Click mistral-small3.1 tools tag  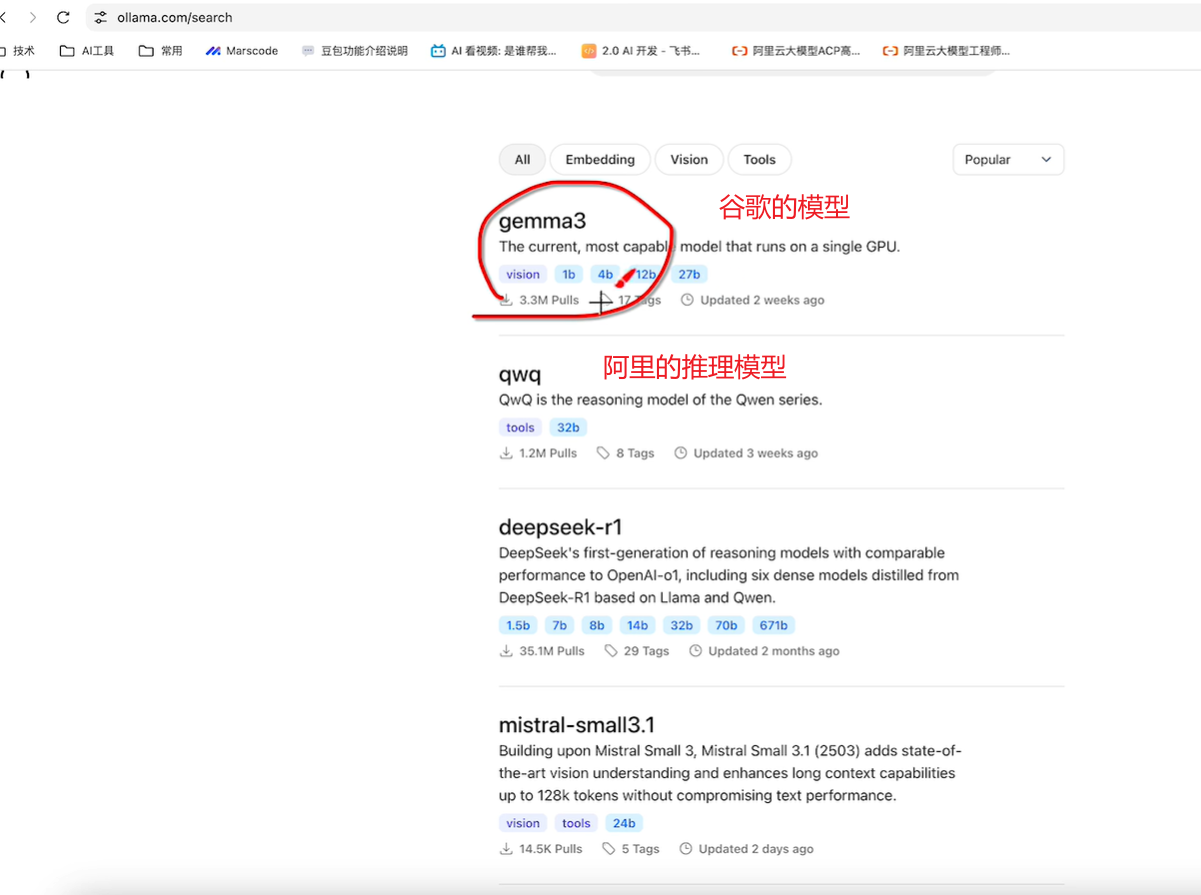click(576, 823)
